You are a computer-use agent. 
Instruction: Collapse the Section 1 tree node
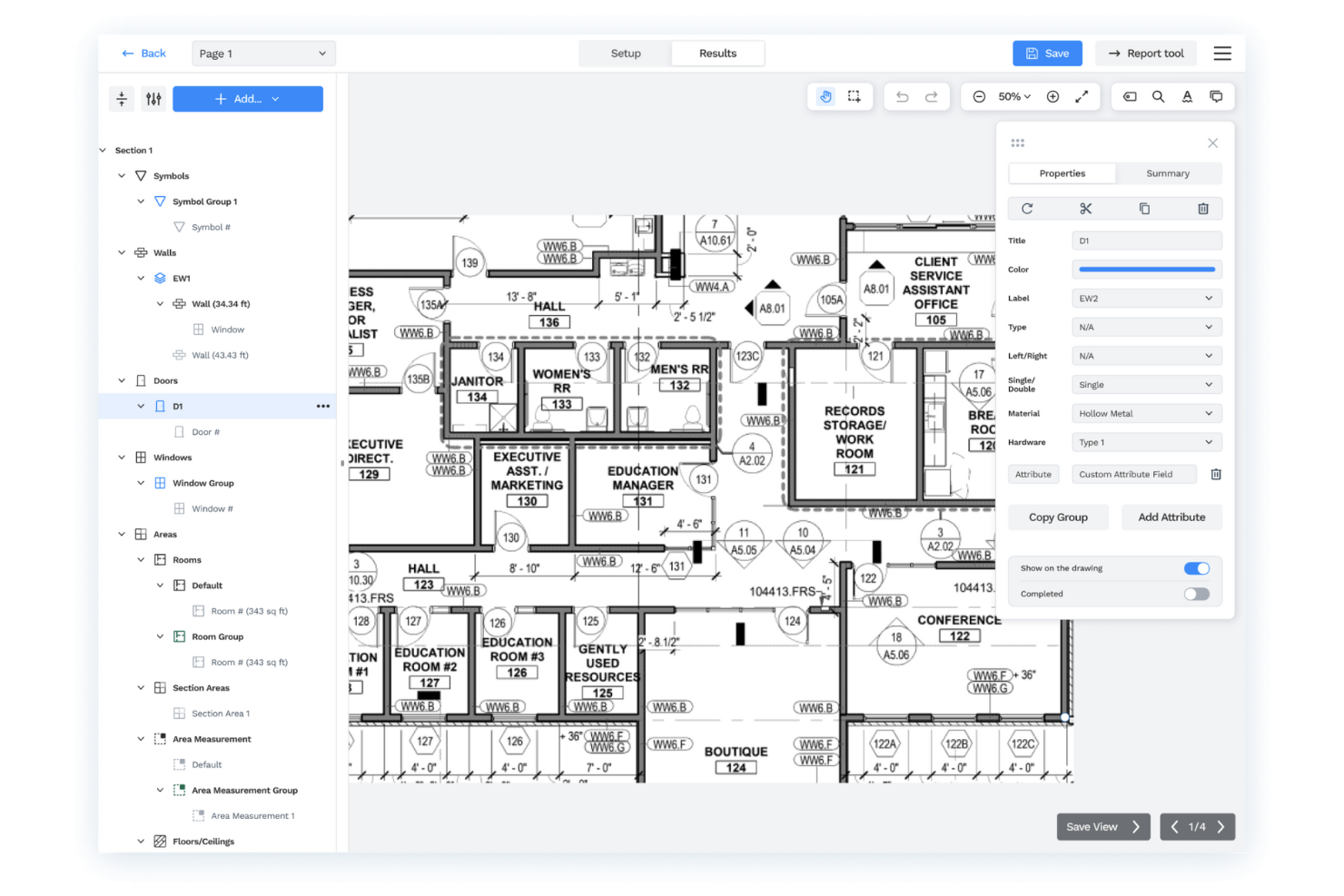(103, 151)
